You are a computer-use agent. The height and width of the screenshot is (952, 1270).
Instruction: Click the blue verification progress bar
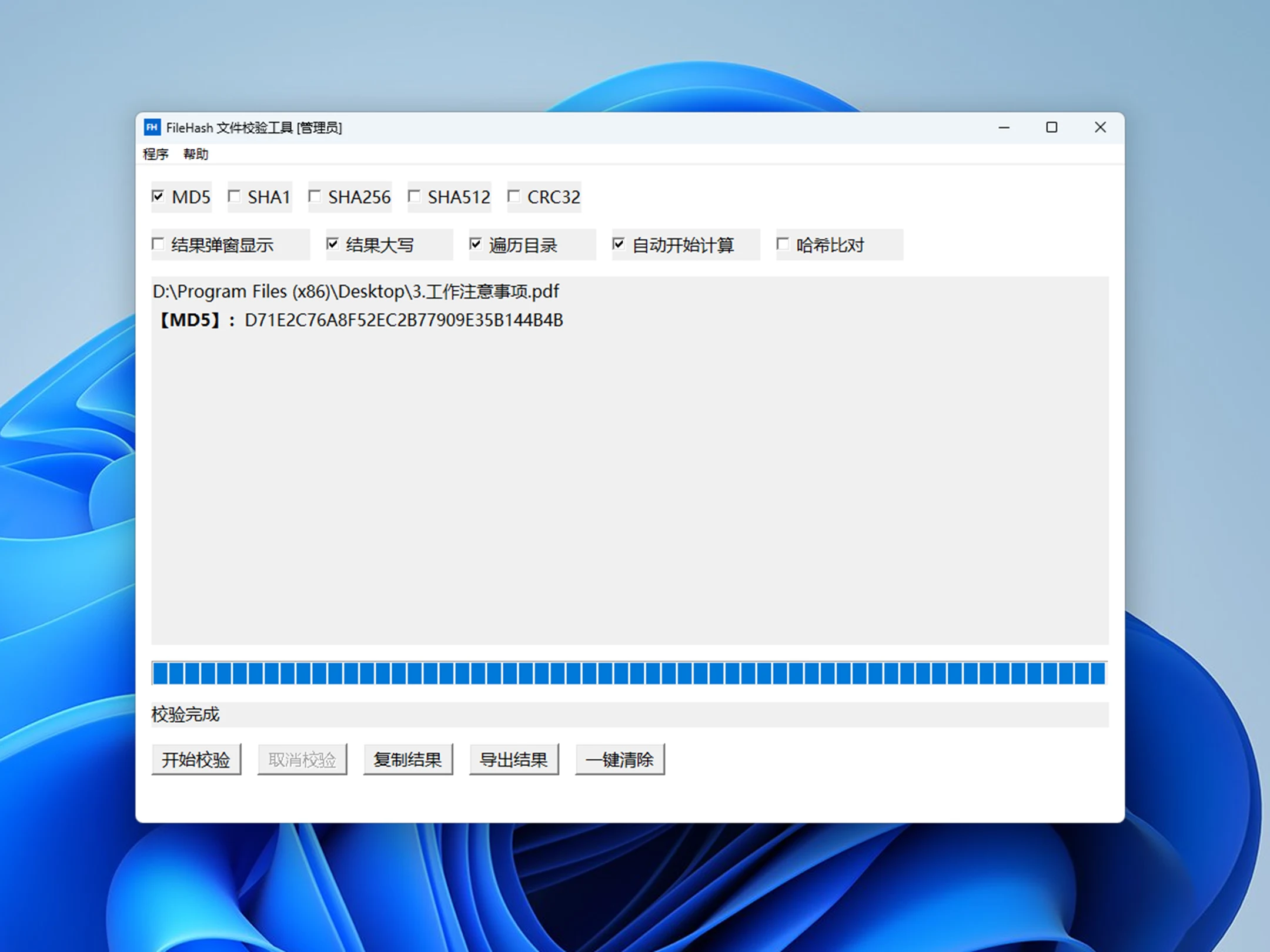tap(630, 673)
